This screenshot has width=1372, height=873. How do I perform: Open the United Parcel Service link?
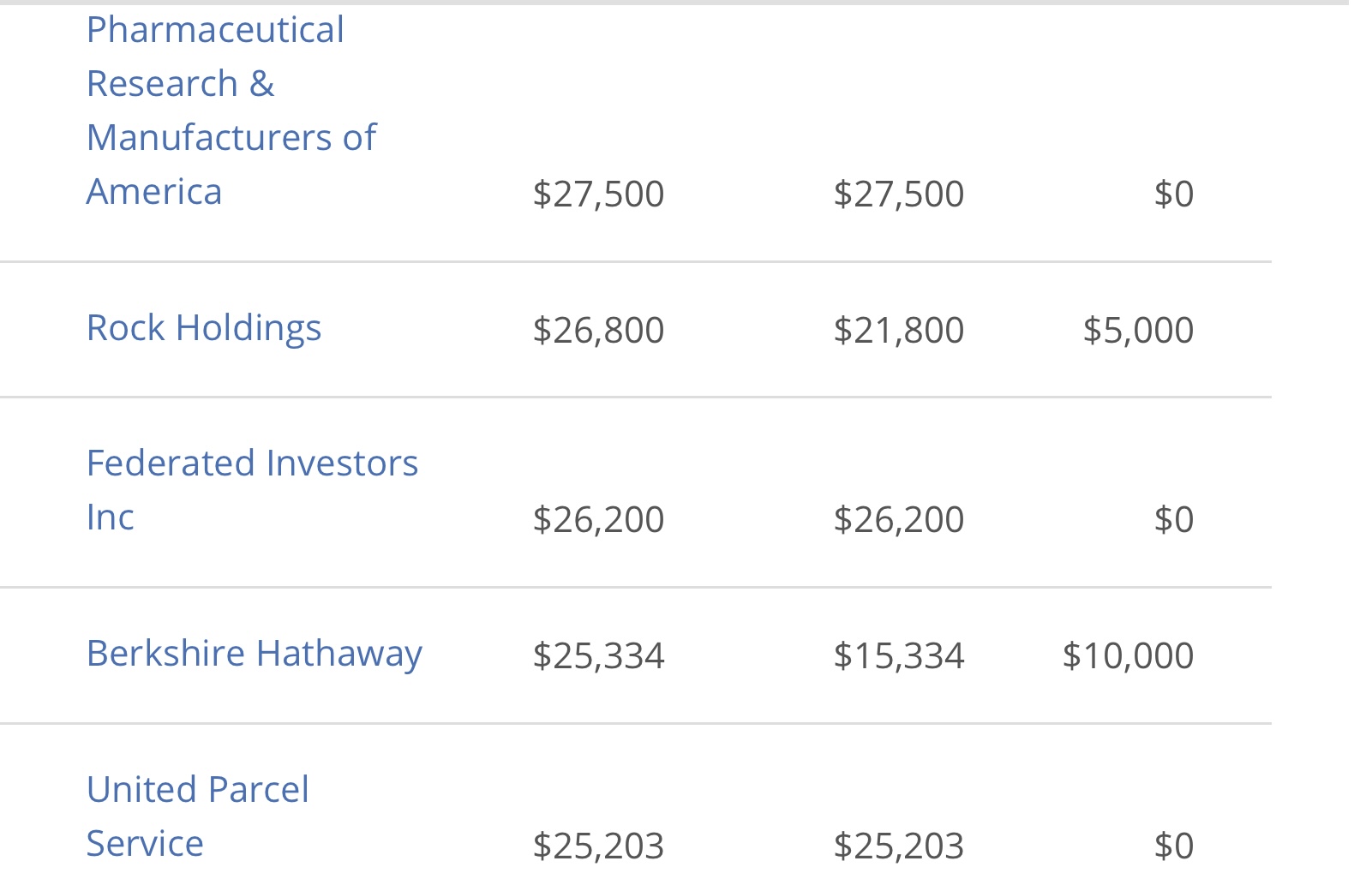click(x=197, y=816)
